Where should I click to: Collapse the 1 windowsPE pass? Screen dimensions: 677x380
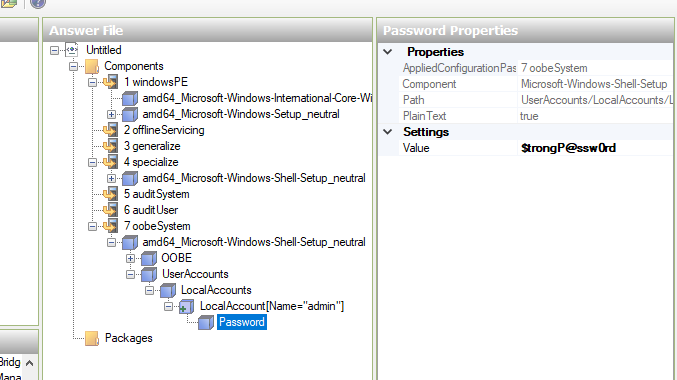[92, 82]
